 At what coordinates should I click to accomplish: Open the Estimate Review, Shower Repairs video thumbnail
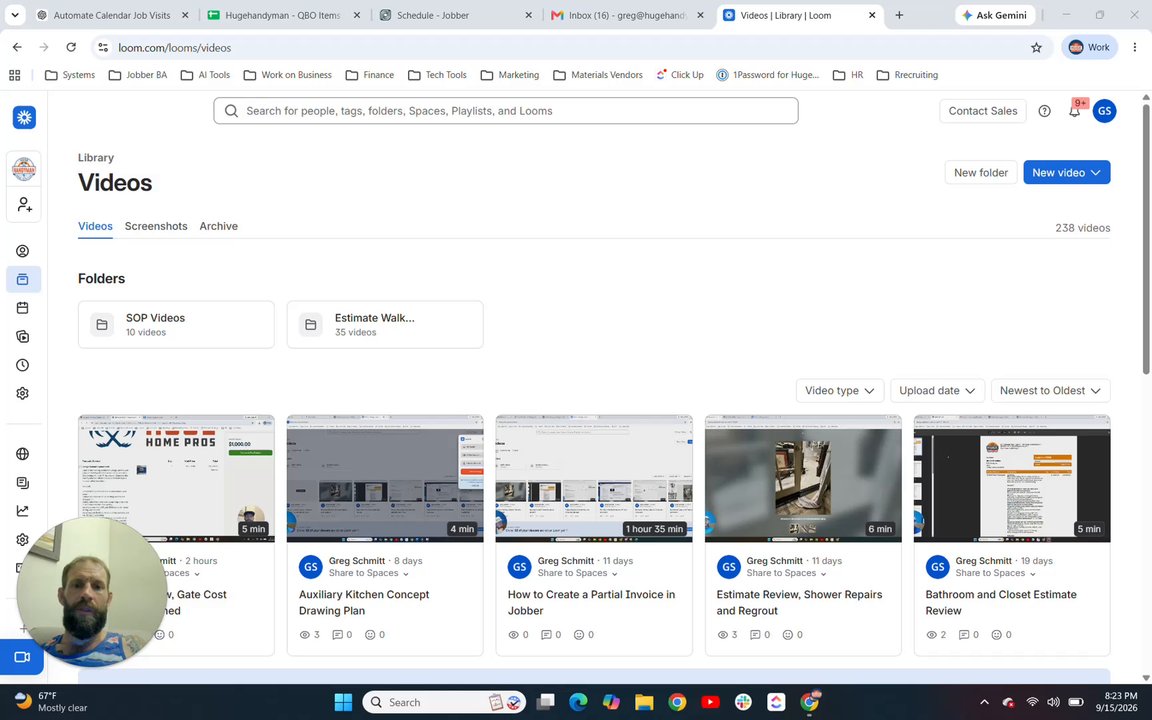coord(803,478)
